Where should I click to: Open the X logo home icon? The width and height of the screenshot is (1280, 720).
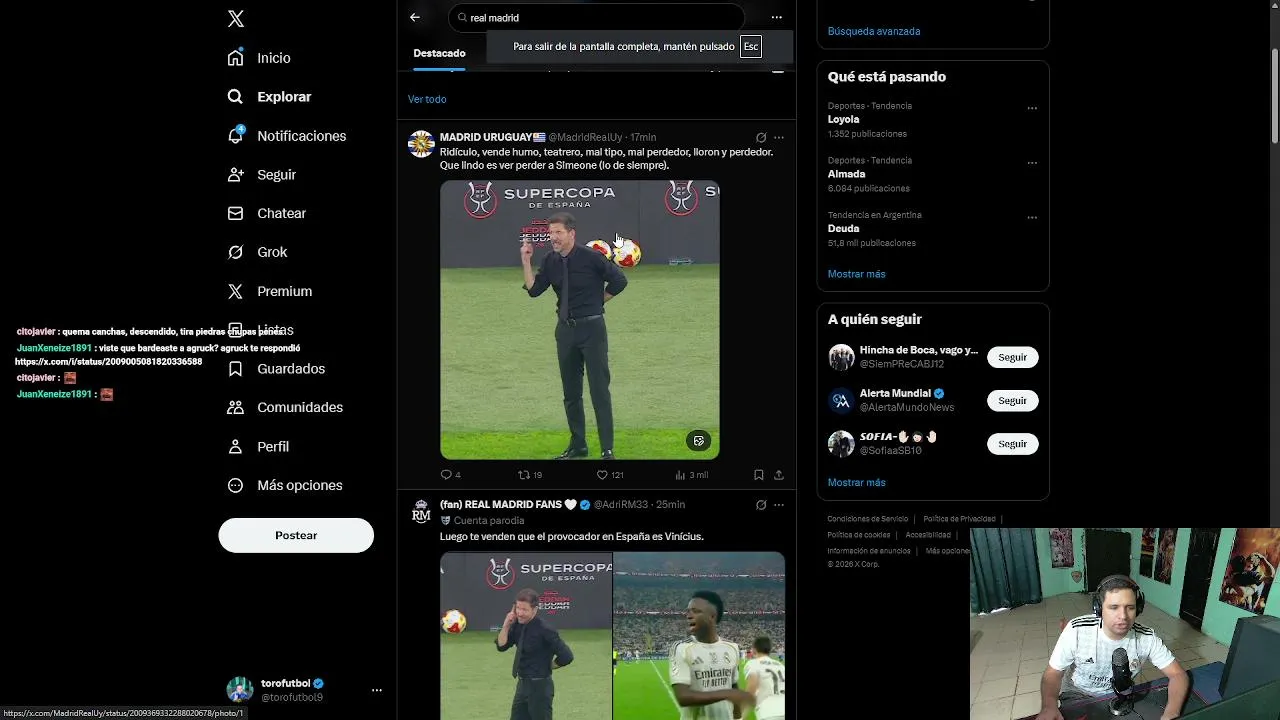click(x=236, y=19)
